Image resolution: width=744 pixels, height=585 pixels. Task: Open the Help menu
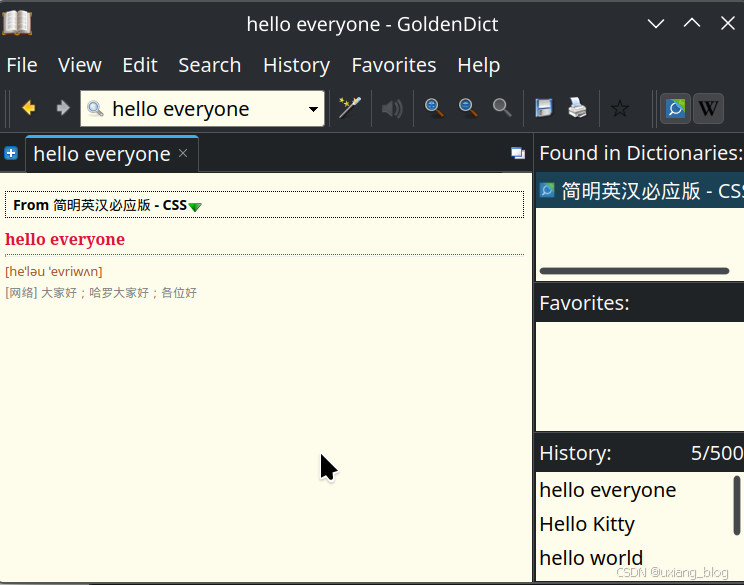coord(479,65)
